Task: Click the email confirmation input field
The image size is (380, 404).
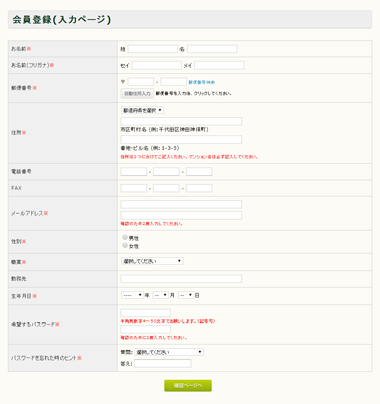Action: [x=181, y=215]
